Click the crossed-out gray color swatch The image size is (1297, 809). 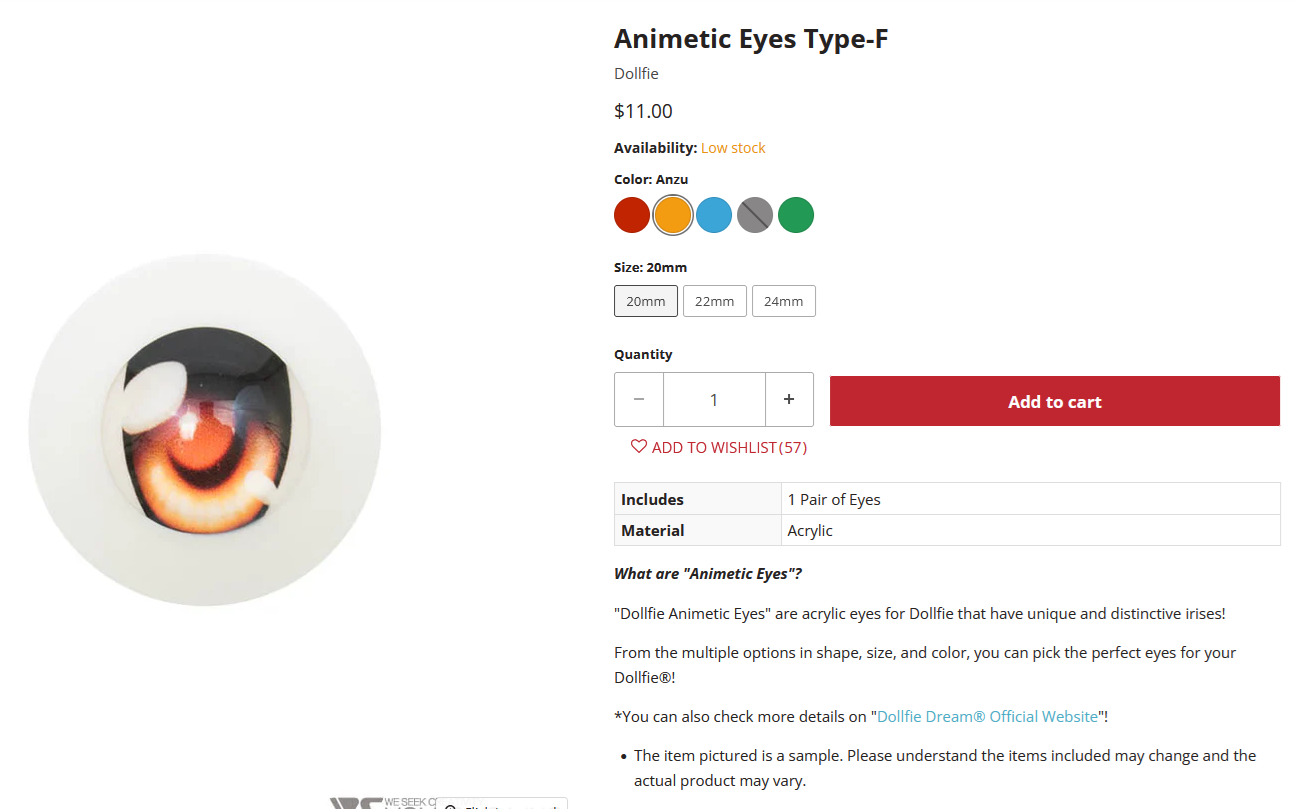pyautogui.click(x=755, y=215)
